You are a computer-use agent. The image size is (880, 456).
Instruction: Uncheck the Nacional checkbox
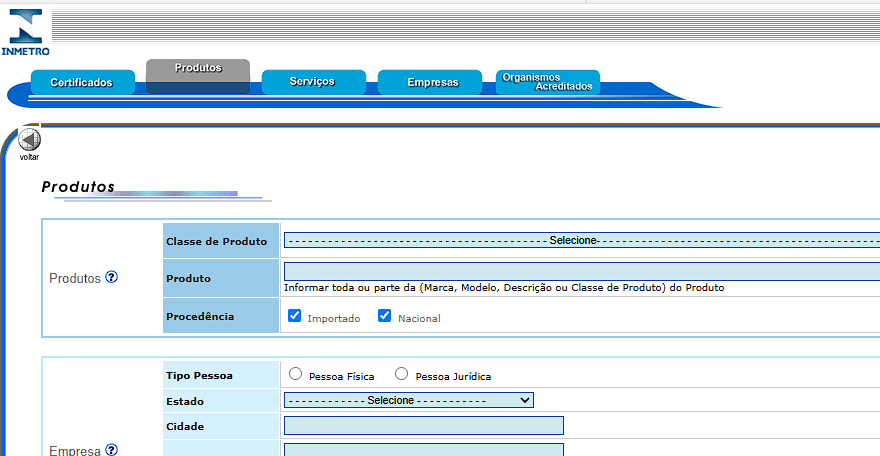(x=384, y=316)
